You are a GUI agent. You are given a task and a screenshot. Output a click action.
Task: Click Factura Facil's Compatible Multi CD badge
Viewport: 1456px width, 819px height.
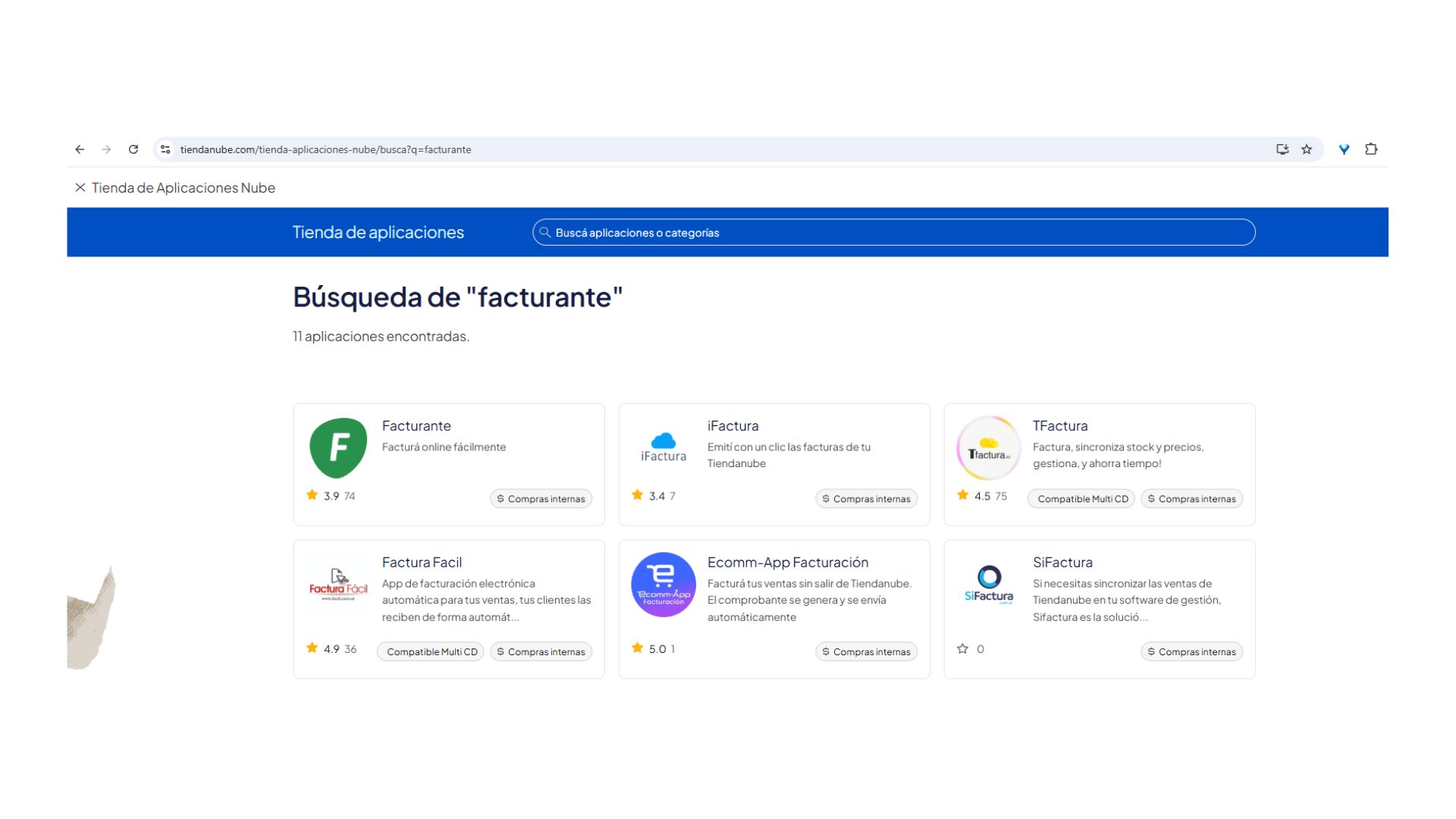tap(431, 652)
